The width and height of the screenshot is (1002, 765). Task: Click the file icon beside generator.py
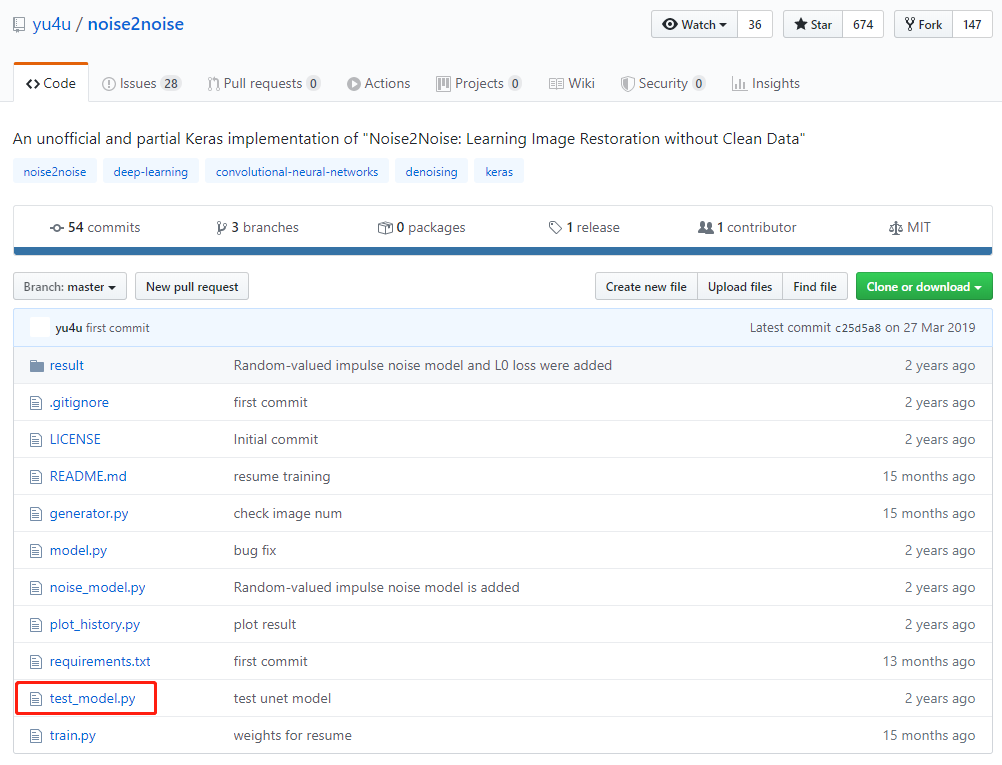pyautogui.click(x=36, y=514)
